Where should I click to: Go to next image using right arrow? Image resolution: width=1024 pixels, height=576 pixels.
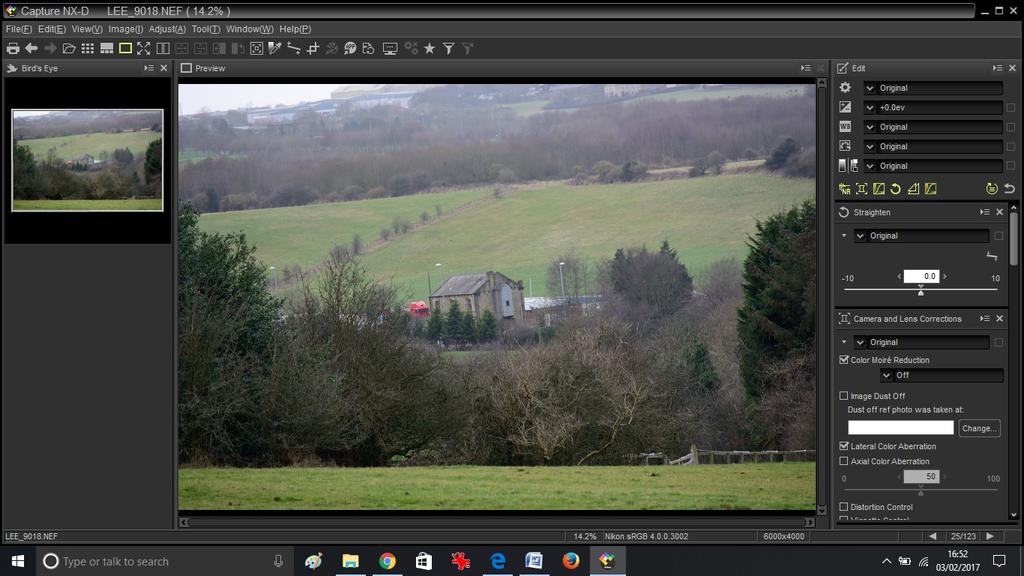click(x=991, y=536)
